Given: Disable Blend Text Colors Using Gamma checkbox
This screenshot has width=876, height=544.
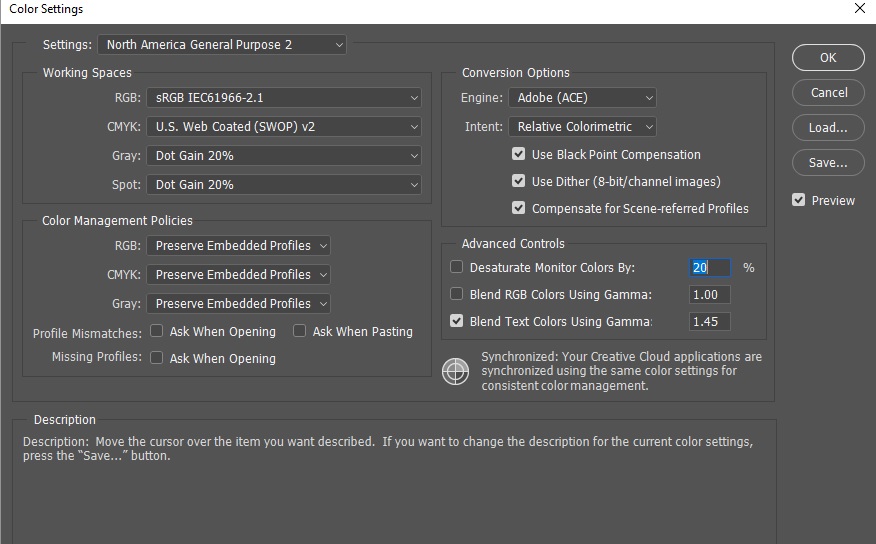Looking at the screenshot, I should (x=456, y=321).
